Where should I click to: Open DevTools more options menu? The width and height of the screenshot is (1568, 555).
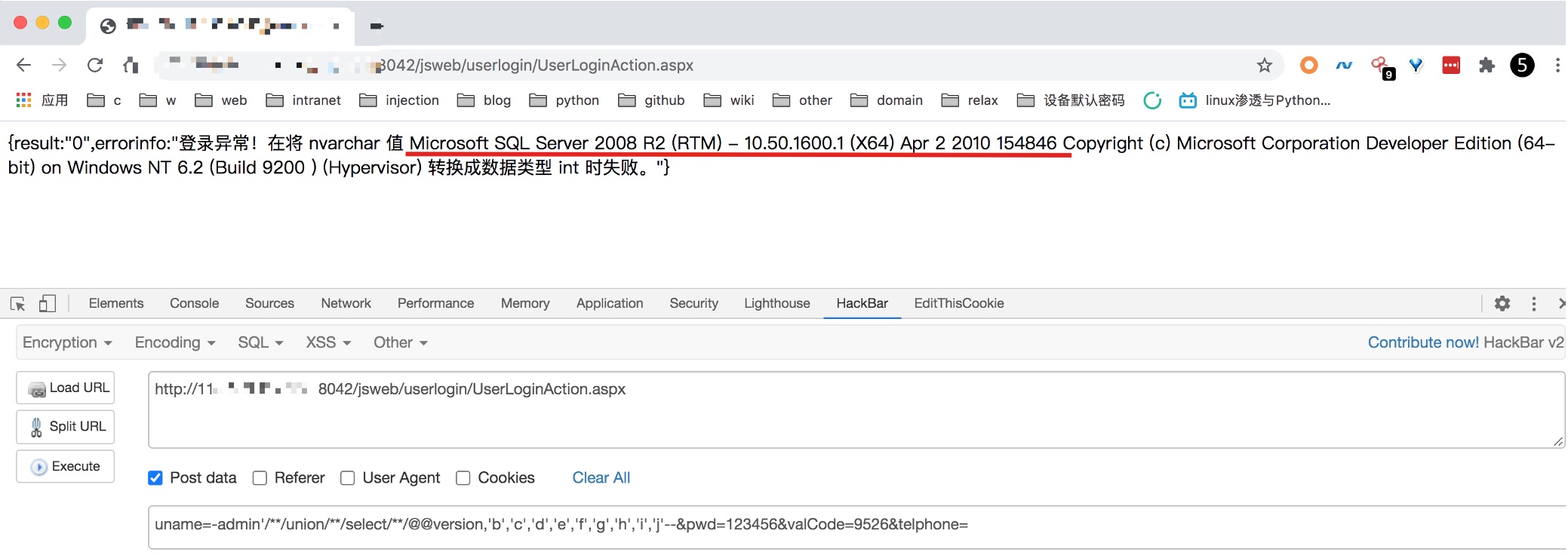coord(1533,304)
